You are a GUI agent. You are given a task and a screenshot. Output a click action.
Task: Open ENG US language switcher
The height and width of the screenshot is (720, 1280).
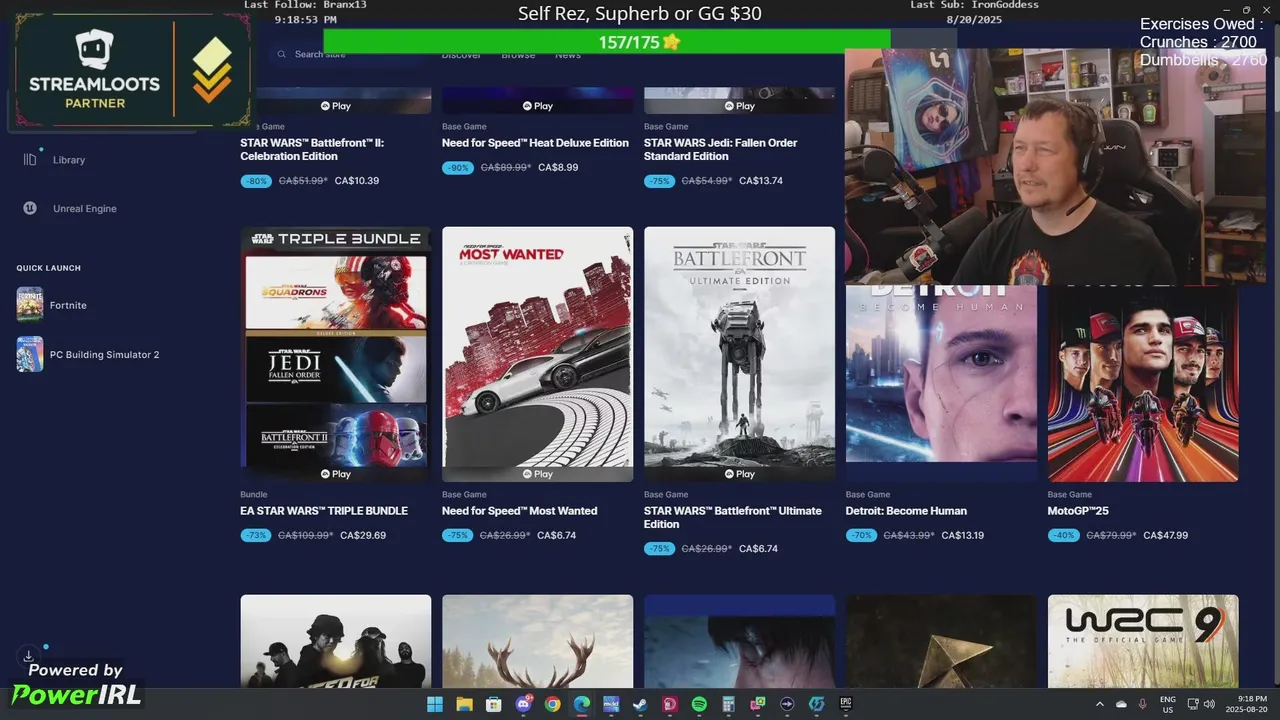click(1167, 704)
